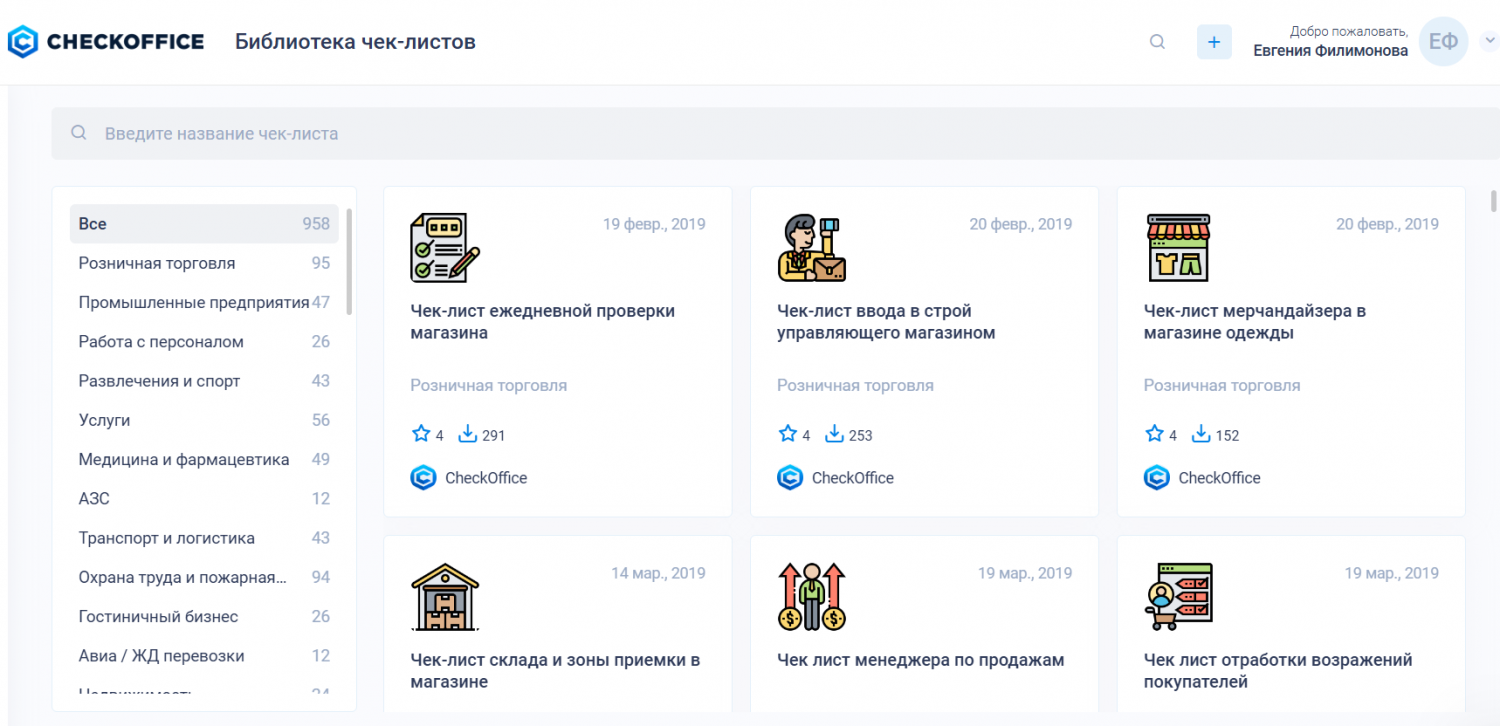
Task: Click the CheckOffice logo icon
Action: pyautogui.click(x=23, y=42)
